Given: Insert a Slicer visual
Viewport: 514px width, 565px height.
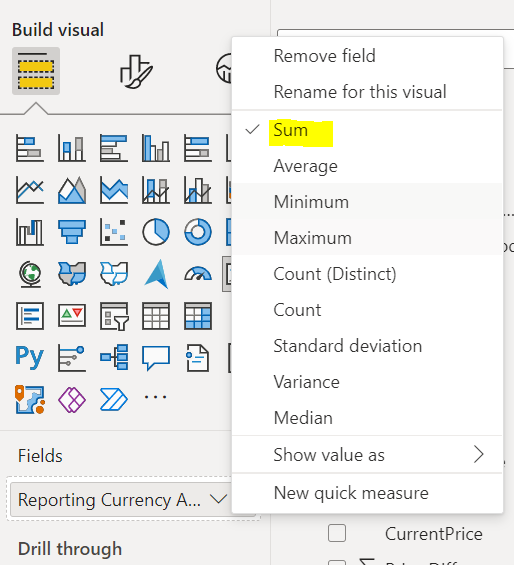Looking at the screenshot, I should 114,316.
